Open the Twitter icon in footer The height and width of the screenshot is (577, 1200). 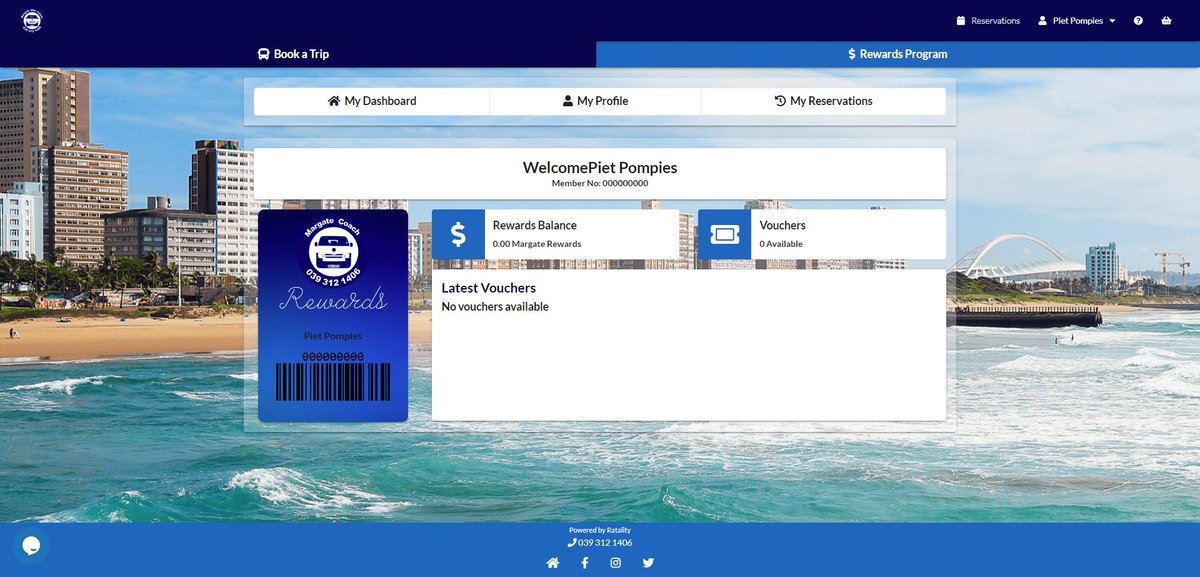[648, 563]
